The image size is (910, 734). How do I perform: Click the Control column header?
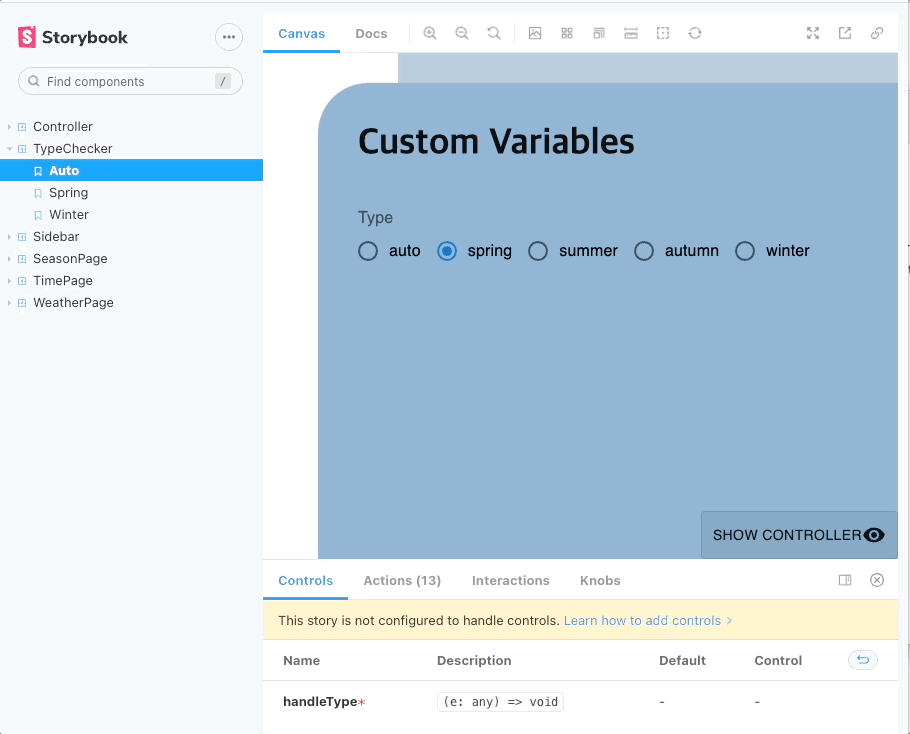pos(778,660)
